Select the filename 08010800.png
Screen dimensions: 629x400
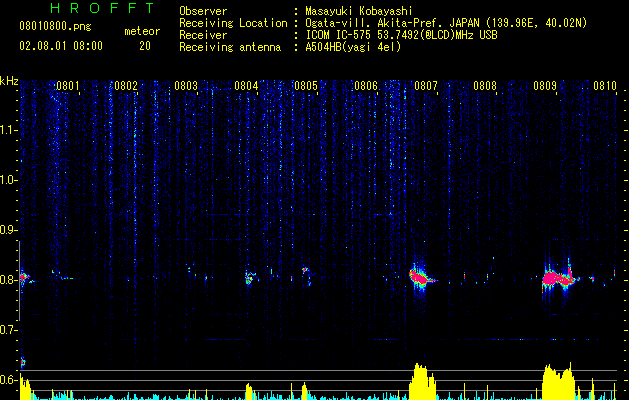point(55,27)
